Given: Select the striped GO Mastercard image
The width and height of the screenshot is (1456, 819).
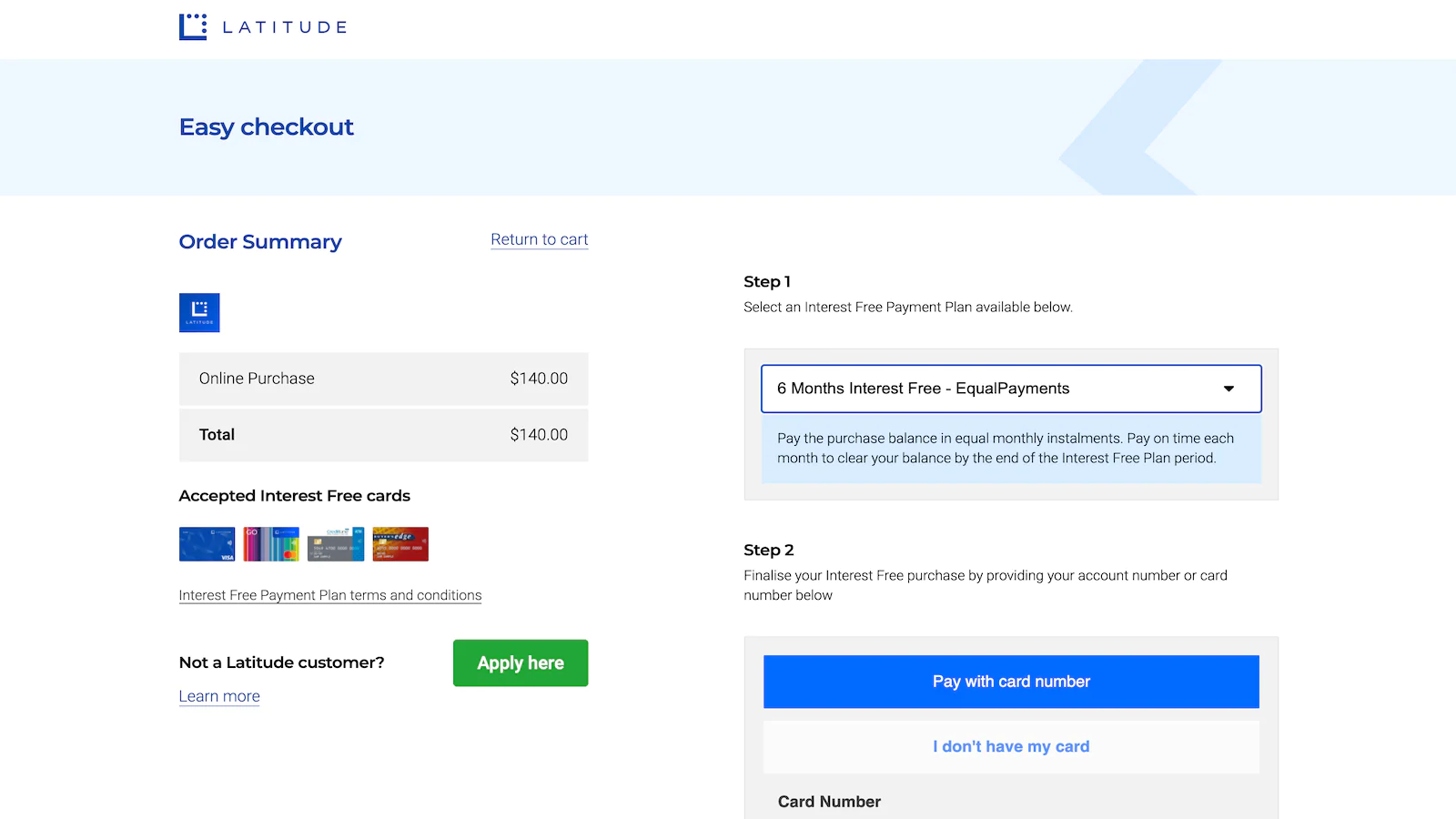Looking at the screenshot, I should (271, 544).
